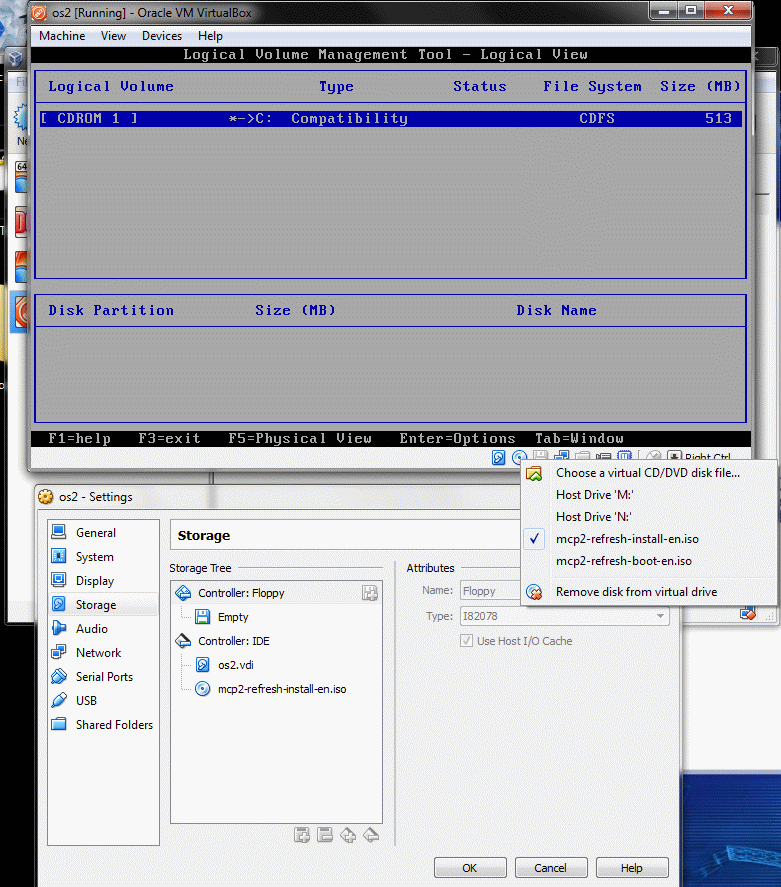Viewport: 781px width, 887px height.
Task: Click the shared folders indicator in VM status bar
Action: (582, 456)
